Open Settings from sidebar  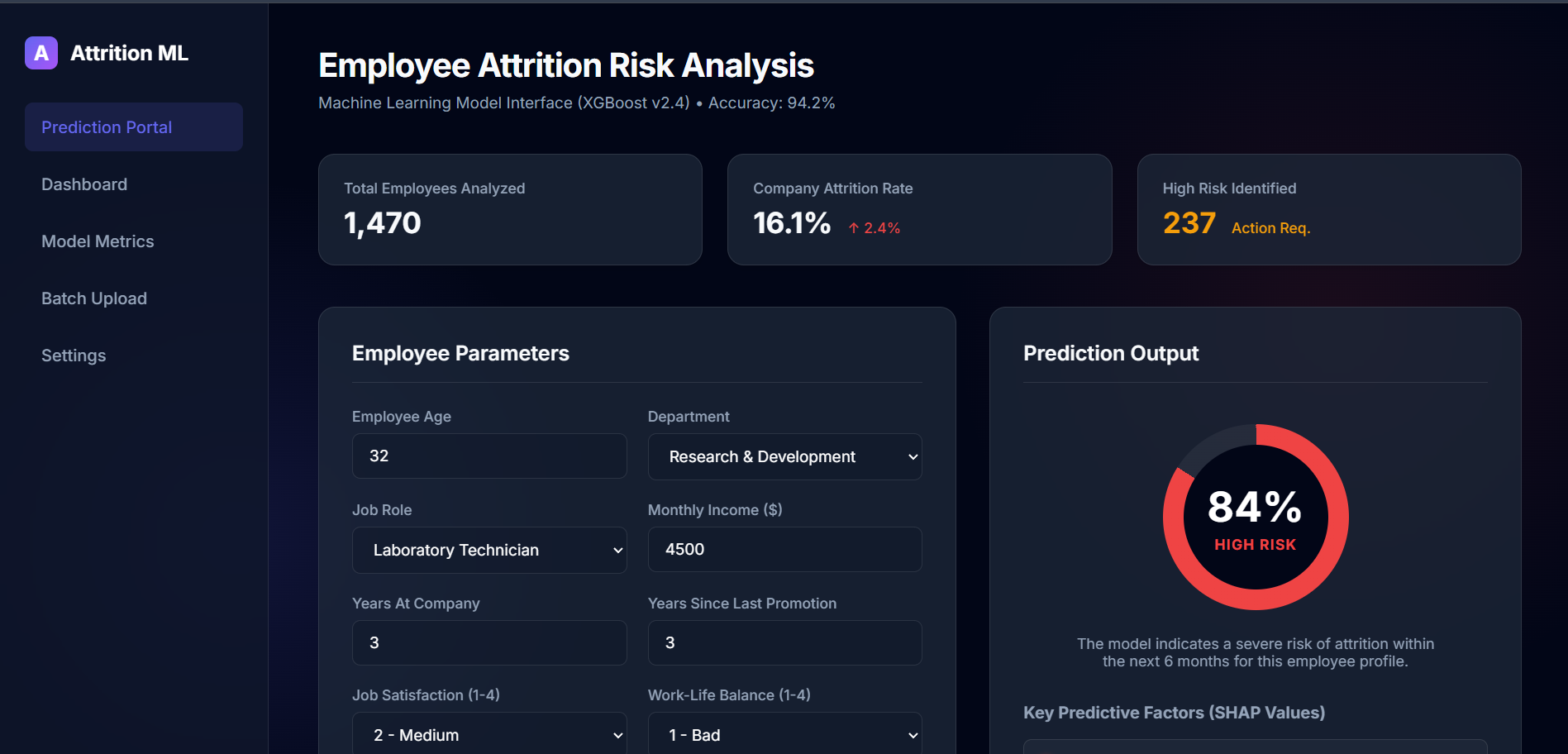tap(74, 356)
